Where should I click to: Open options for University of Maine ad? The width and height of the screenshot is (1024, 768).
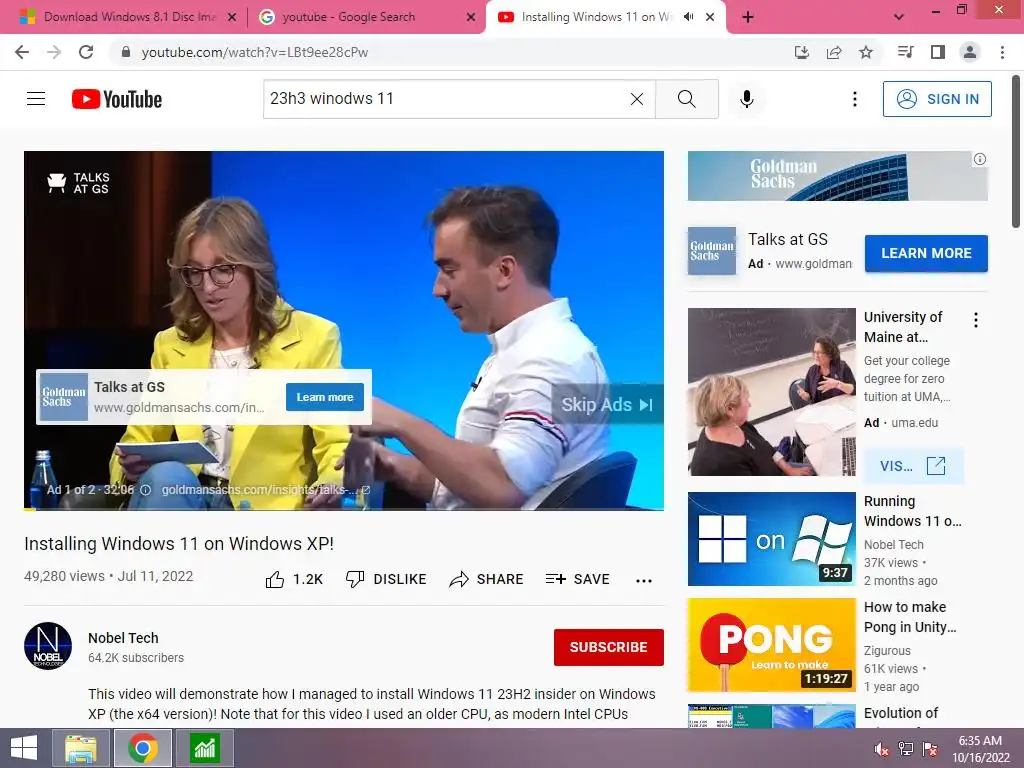(x=976, y=320)
